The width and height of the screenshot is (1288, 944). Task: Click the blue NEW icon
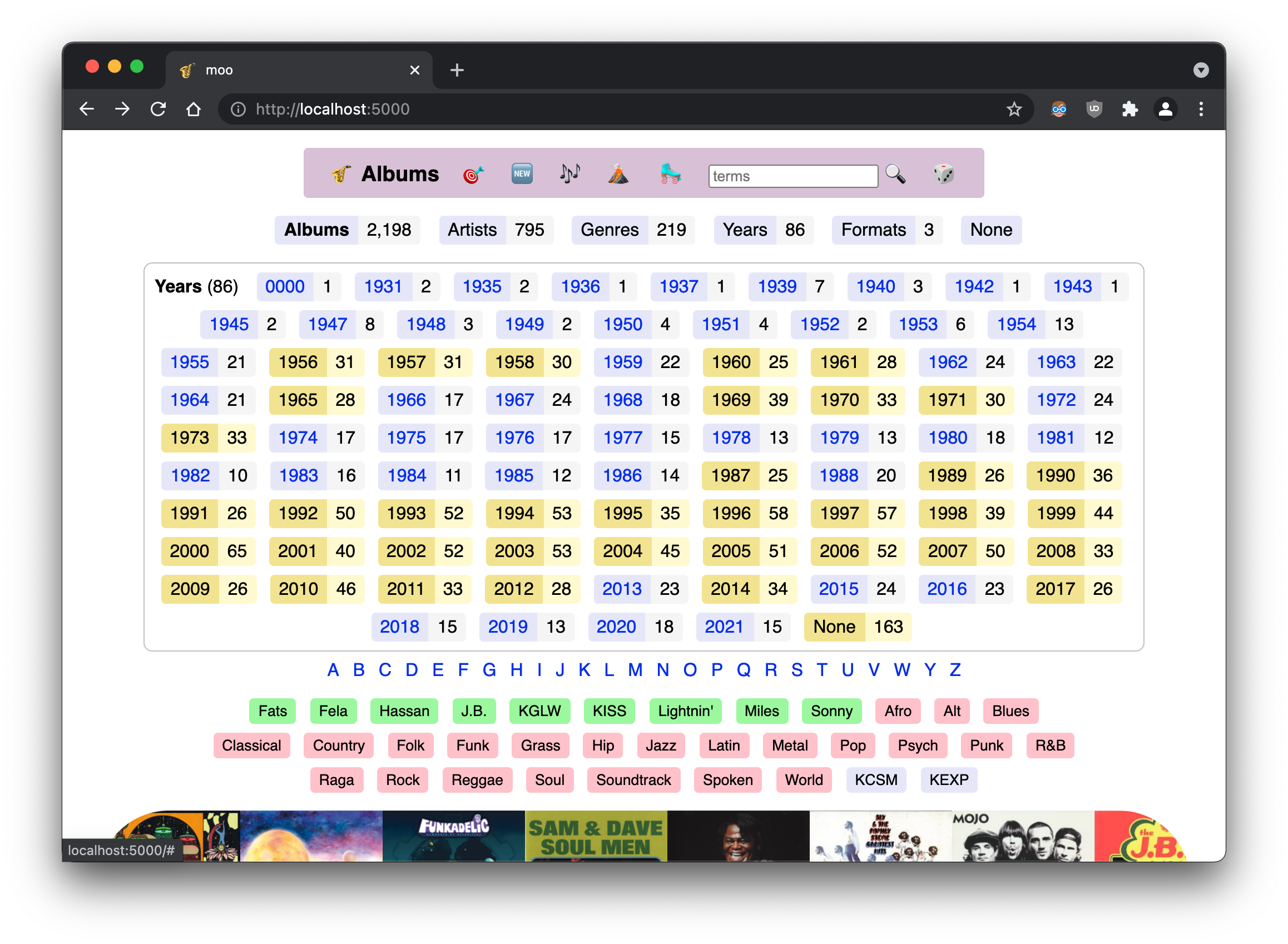pyautogui.click(x=522, y=173)
